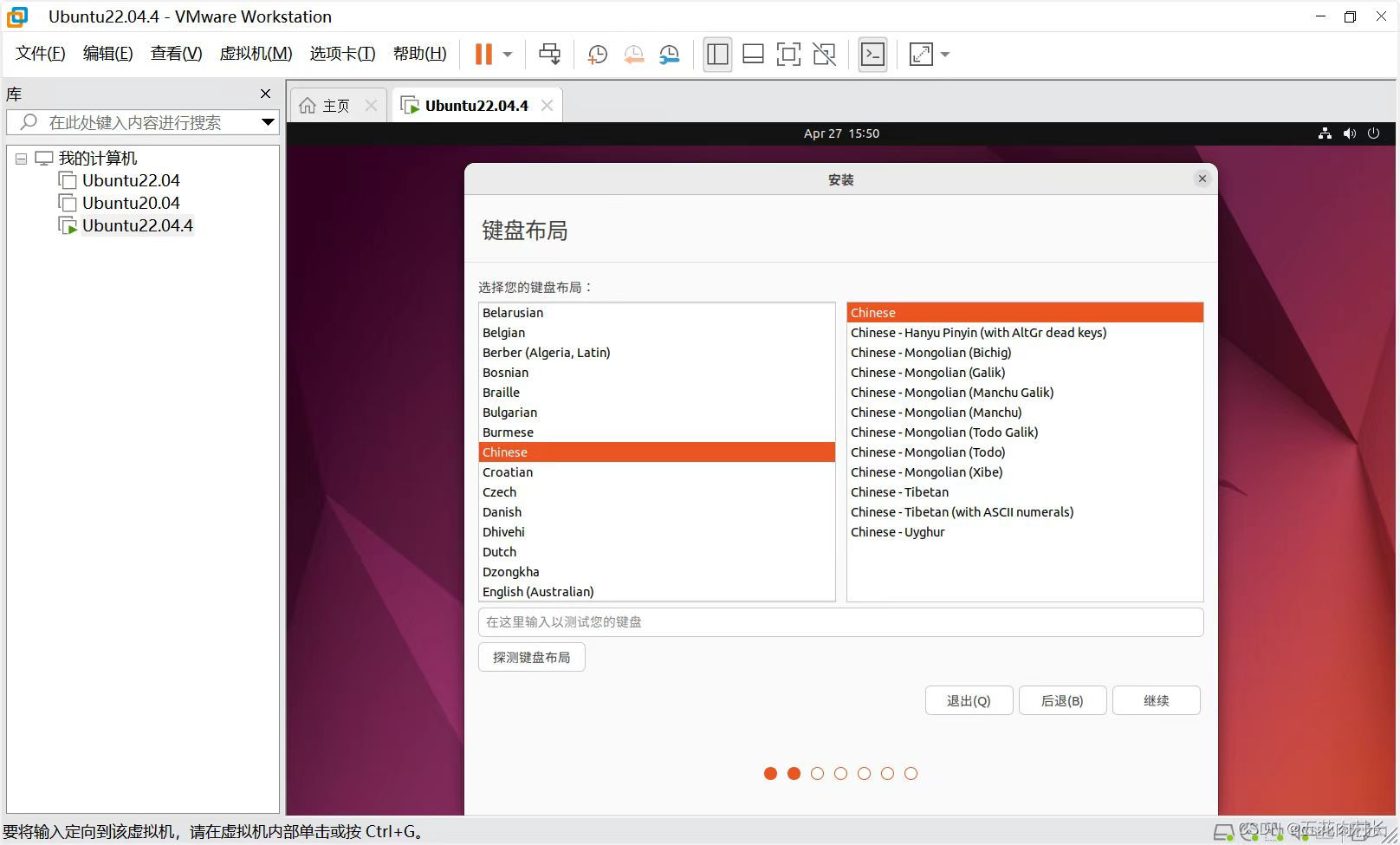Open the 编辑(E) menu

(108, 54)
